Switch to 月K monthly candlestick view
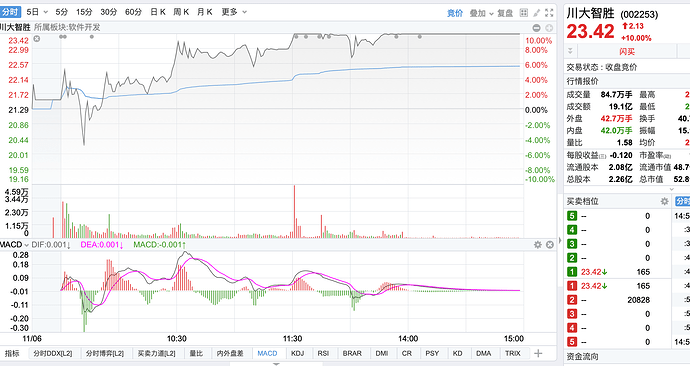The image size is (690, 366). click(205, 12)
